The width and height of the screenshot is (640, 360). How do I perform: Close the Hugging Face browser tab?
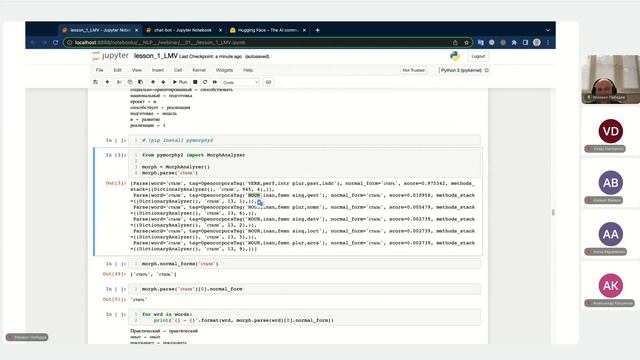pos(304,30)
